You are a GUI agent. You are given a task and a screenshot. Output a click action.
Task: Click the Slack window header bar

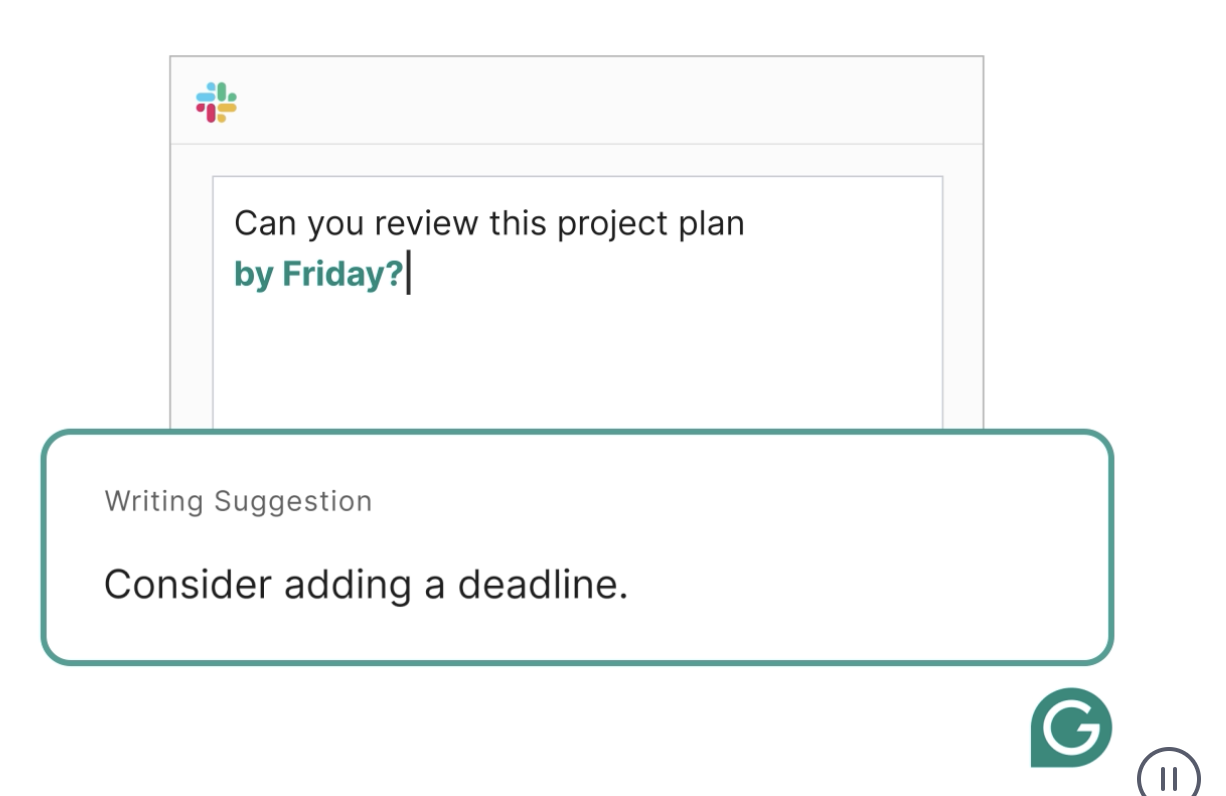tap(577, 101)
